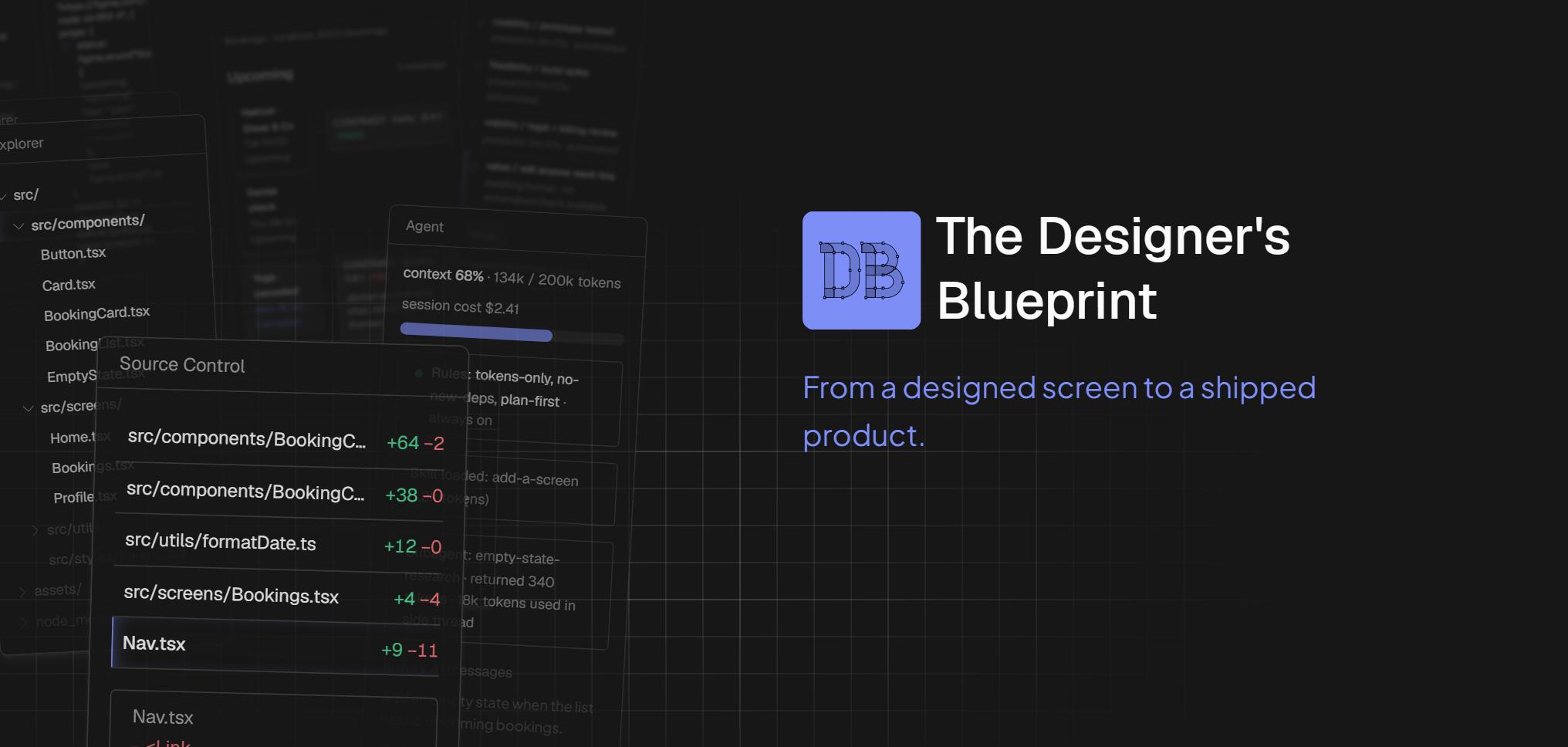Open BookingCard.tsx in the Explorer tree

(x=96, y=313)
